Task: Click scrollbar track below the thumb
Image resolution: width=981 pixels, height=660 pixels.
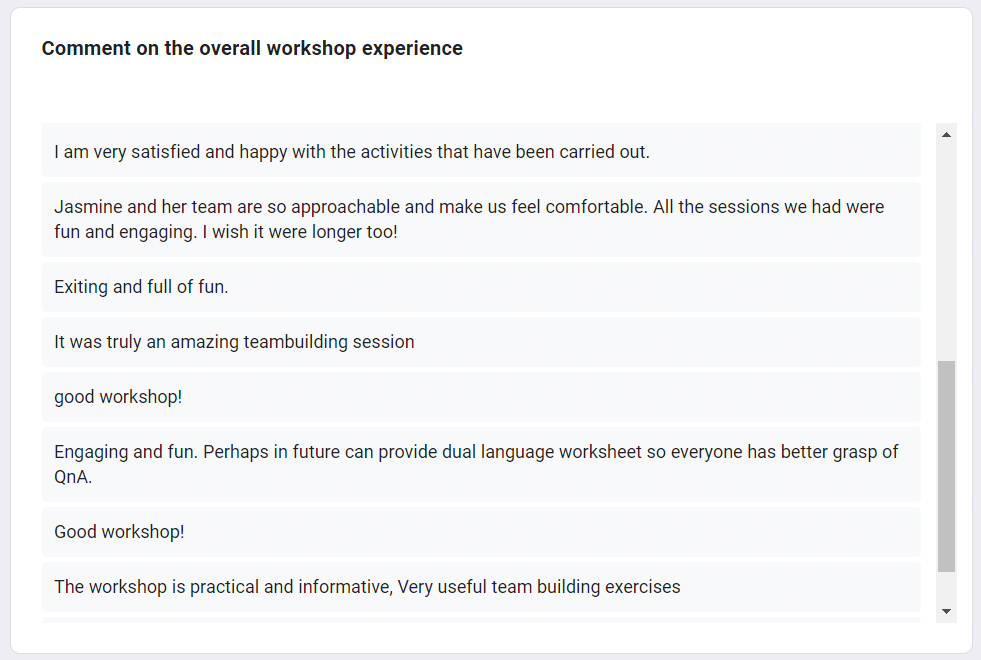Action: pos(946,586)
